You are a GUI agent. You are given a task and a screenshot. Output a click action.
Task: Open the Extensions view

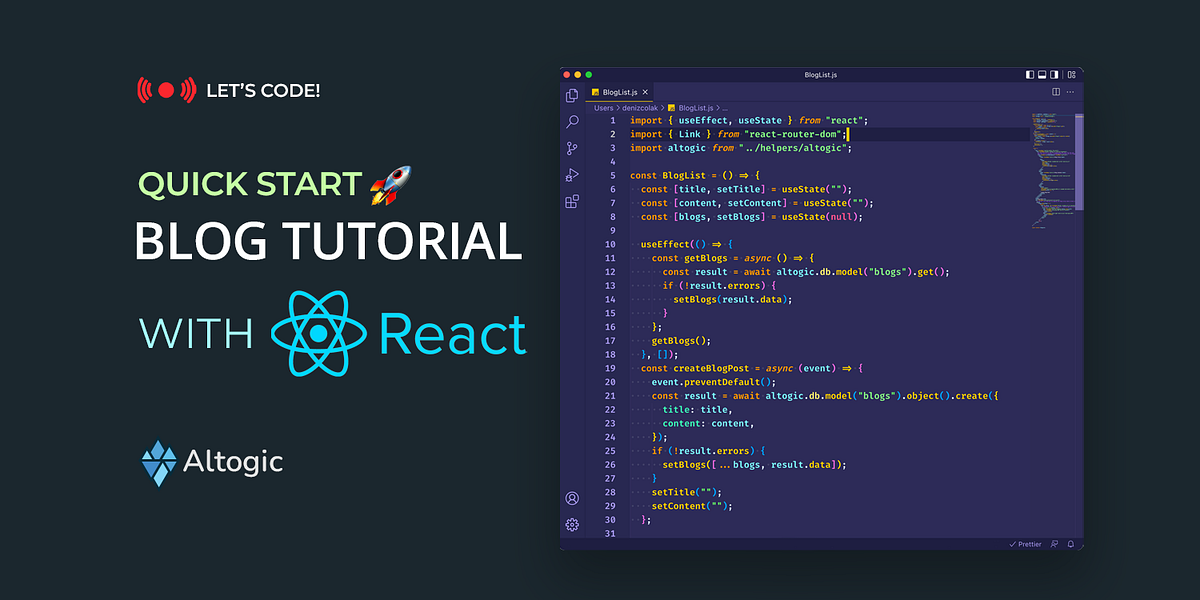[x=572, y=201]
